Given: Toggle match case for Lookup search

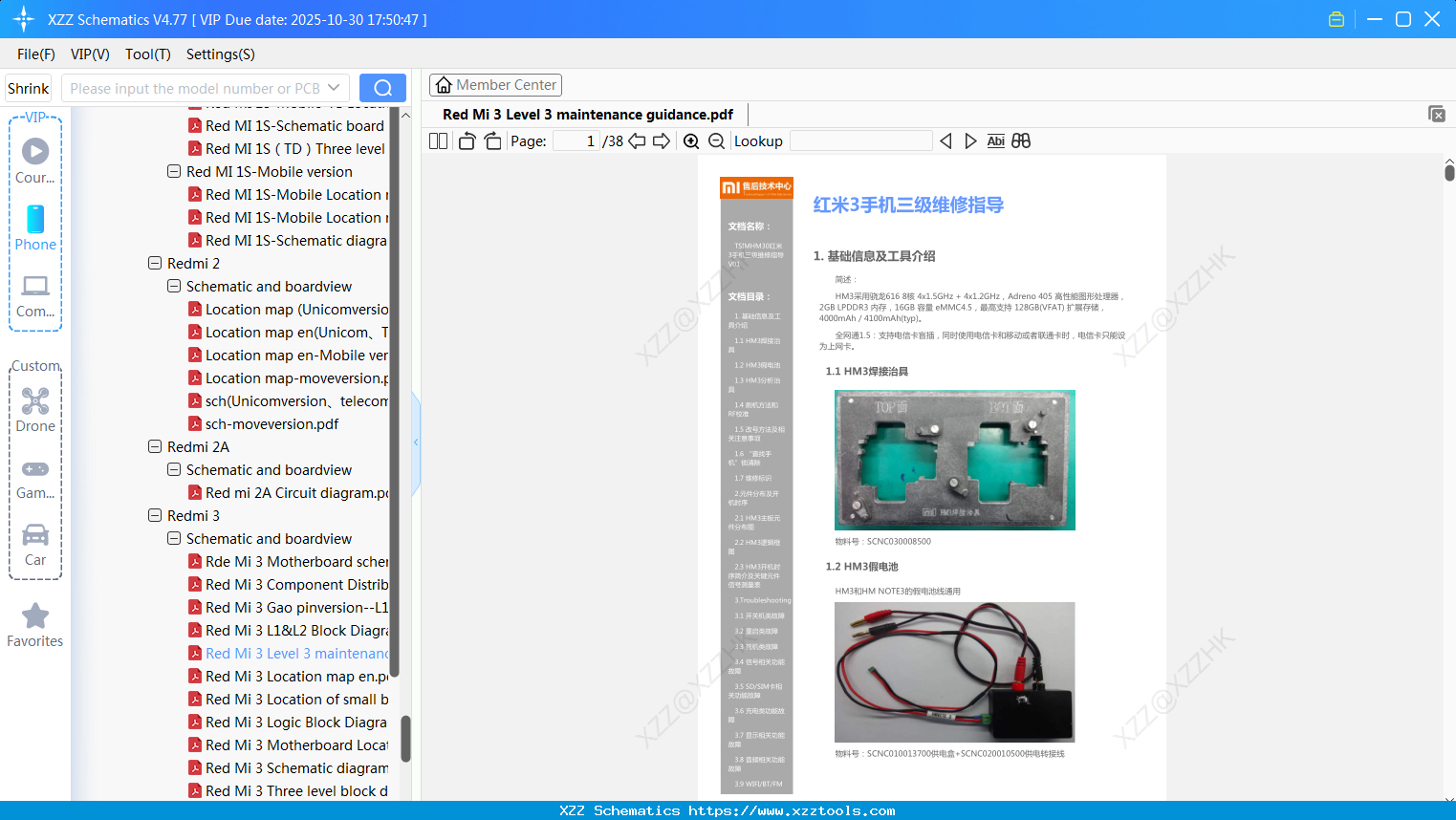Looking at the screenshot, I should pos(996,140).
